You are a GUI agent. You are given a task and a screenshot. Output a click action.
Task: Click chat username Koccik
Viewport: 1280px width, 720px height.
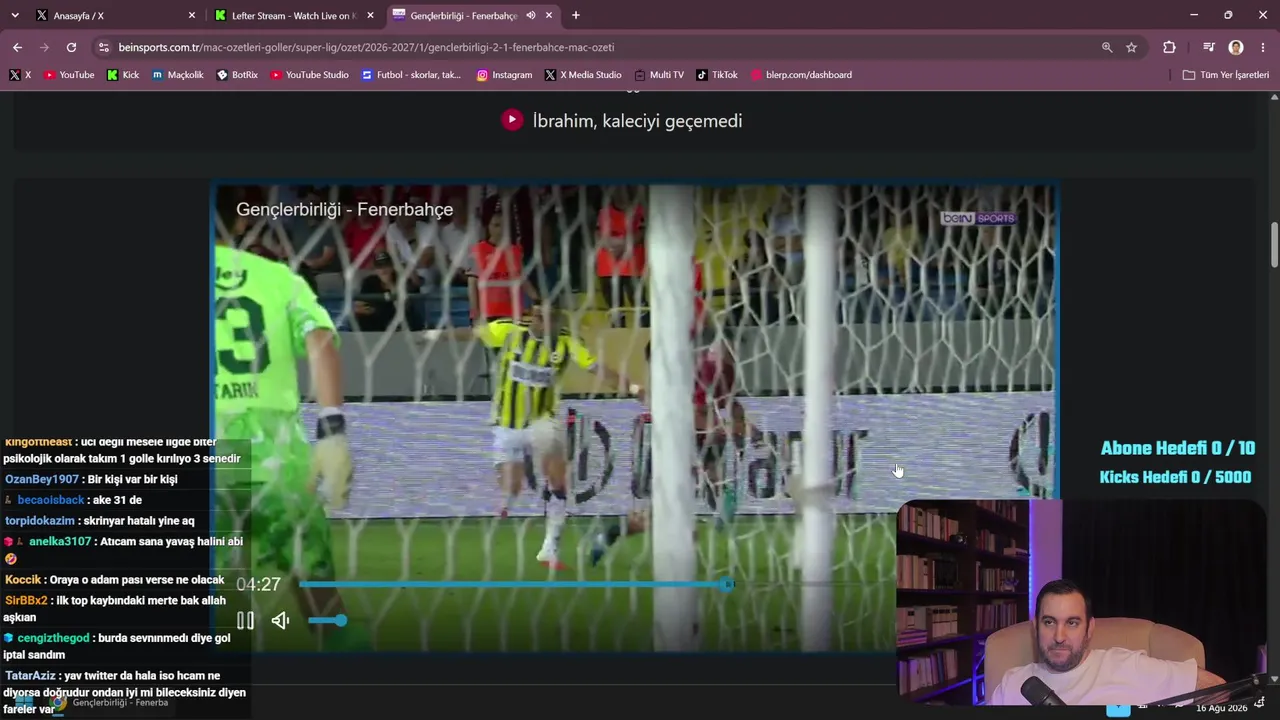(x=23, y=580)
